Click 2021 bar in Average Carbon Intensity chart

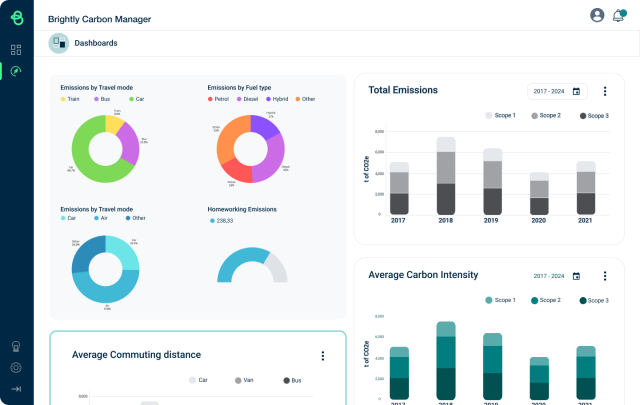click(x=586, y=373)
